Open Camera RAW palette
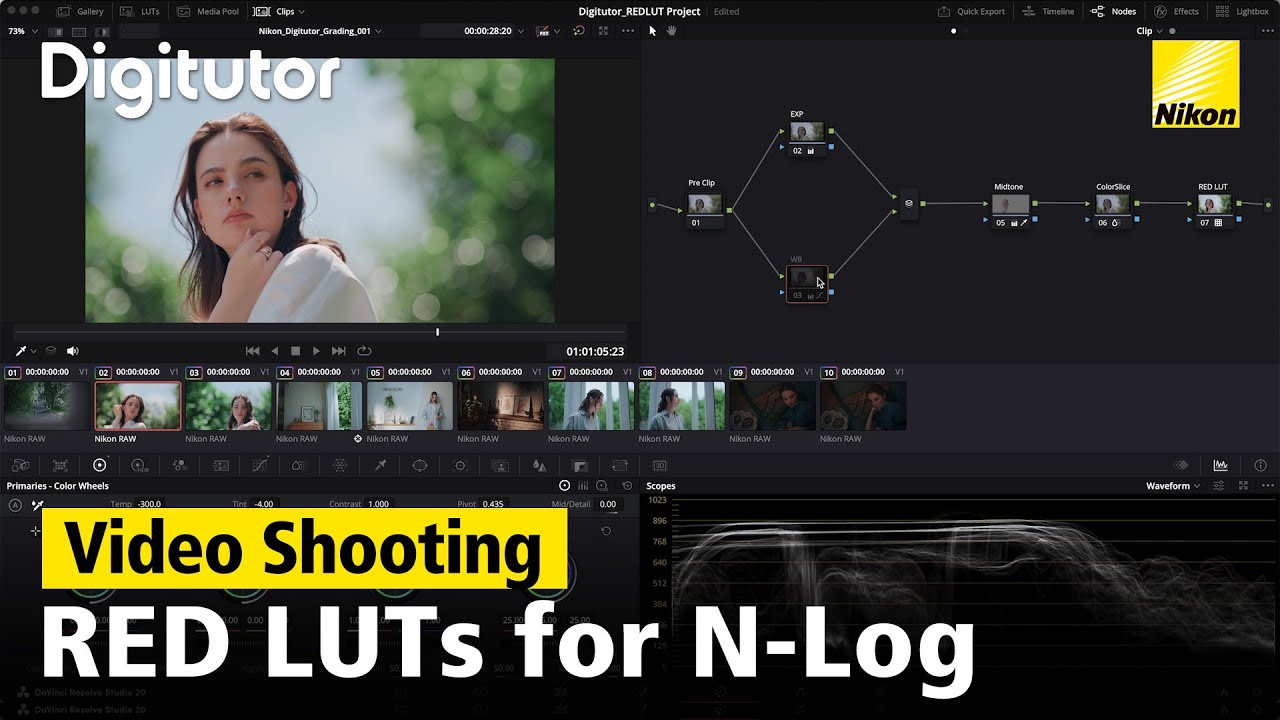This screenshot has width=1280, height=720. [20, 465]
